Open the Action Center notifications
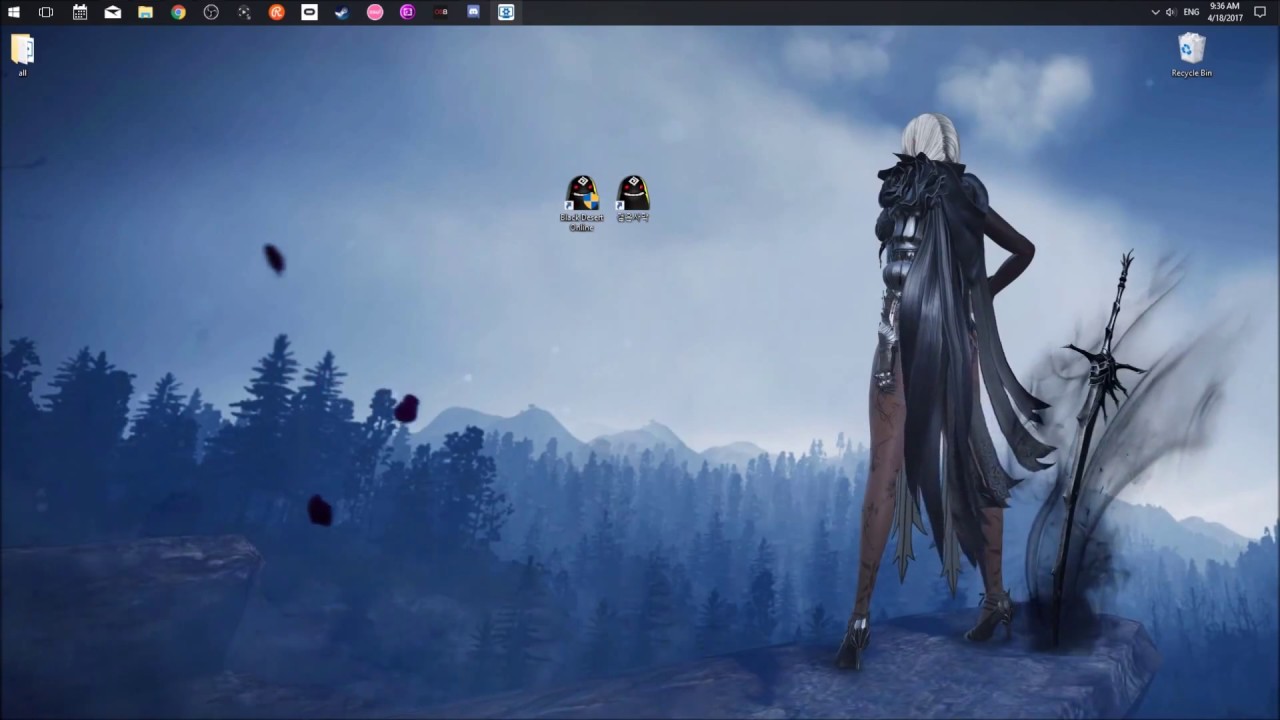The width and height of the screenshot is (1280, 720). (x=1260, y=12)
